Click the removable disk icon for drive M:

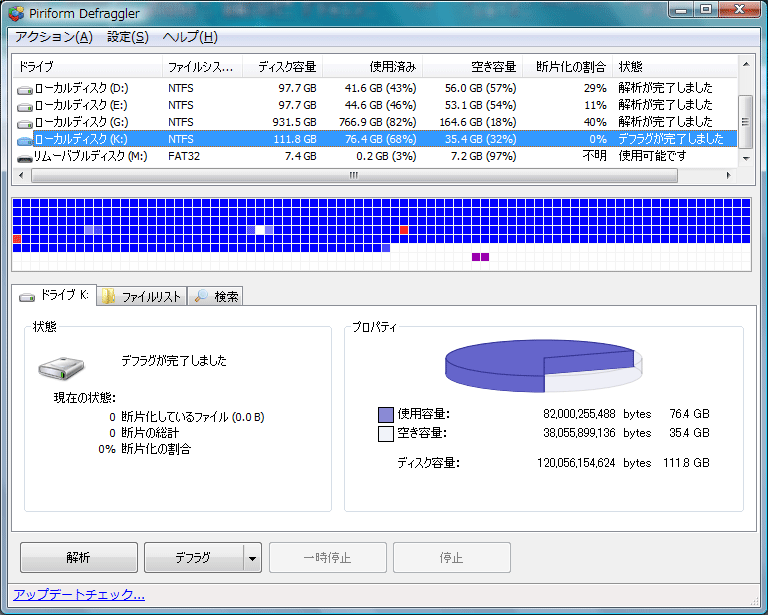click(24, 158)
